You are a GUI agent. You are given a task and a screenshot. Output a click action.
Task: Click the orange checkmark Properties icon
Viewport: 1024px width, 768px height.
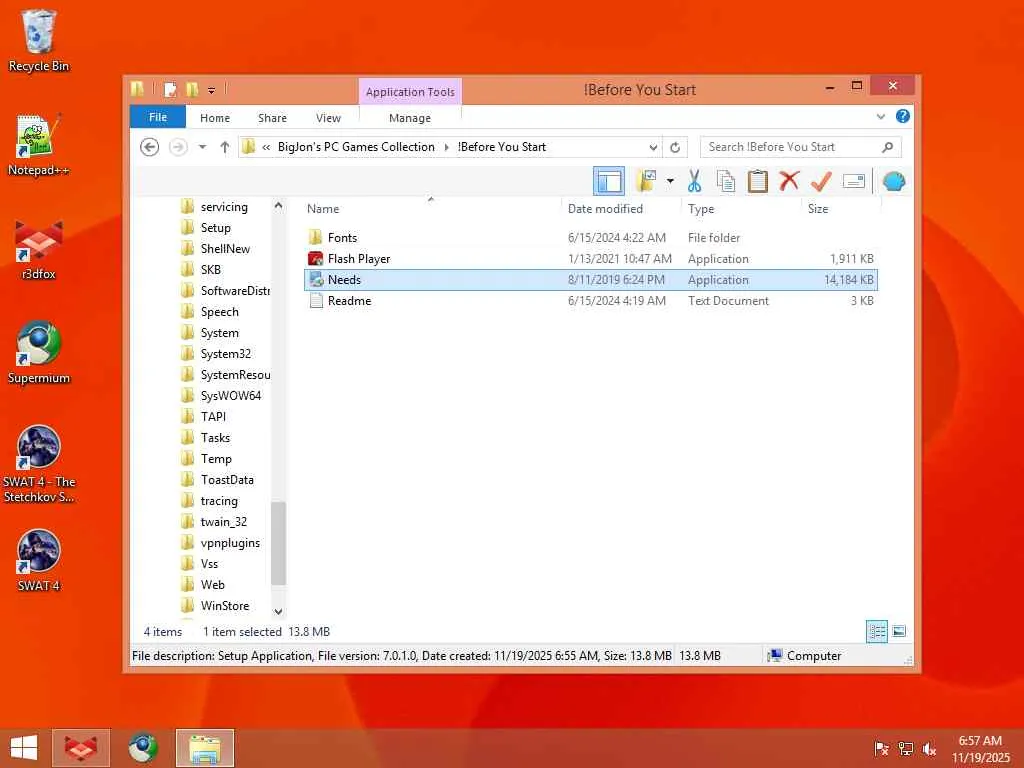click(821, 181)
